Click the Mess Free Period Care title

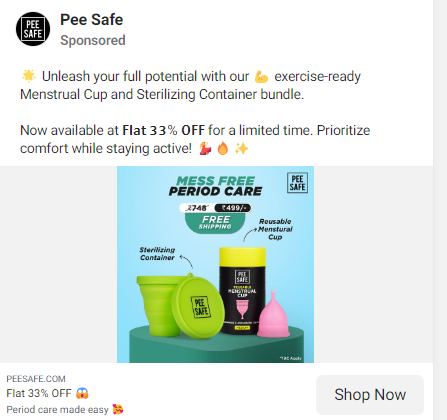215,186
